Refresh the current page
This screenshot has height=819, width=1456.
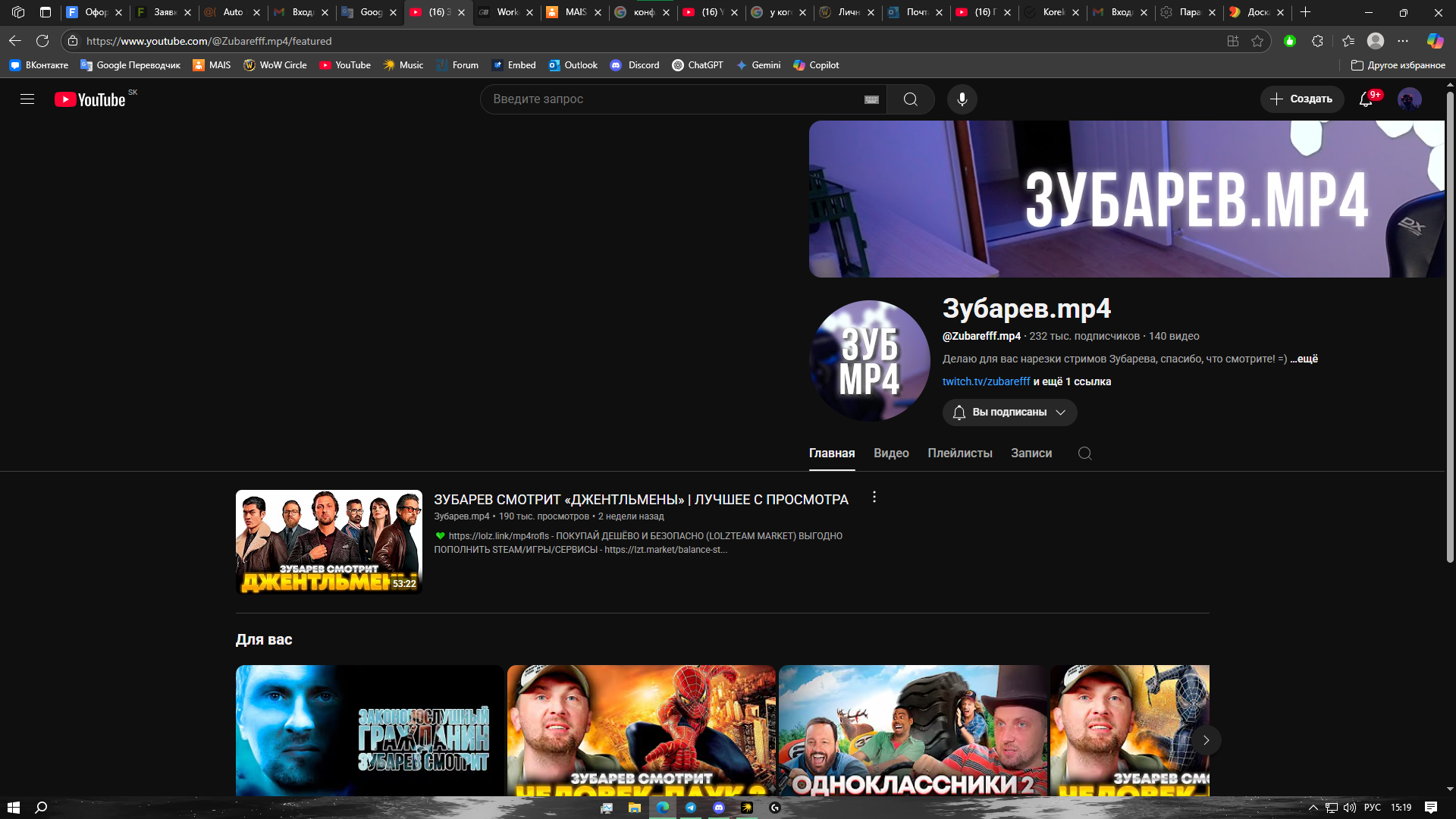pyautogui.click(x=42, y=41)
